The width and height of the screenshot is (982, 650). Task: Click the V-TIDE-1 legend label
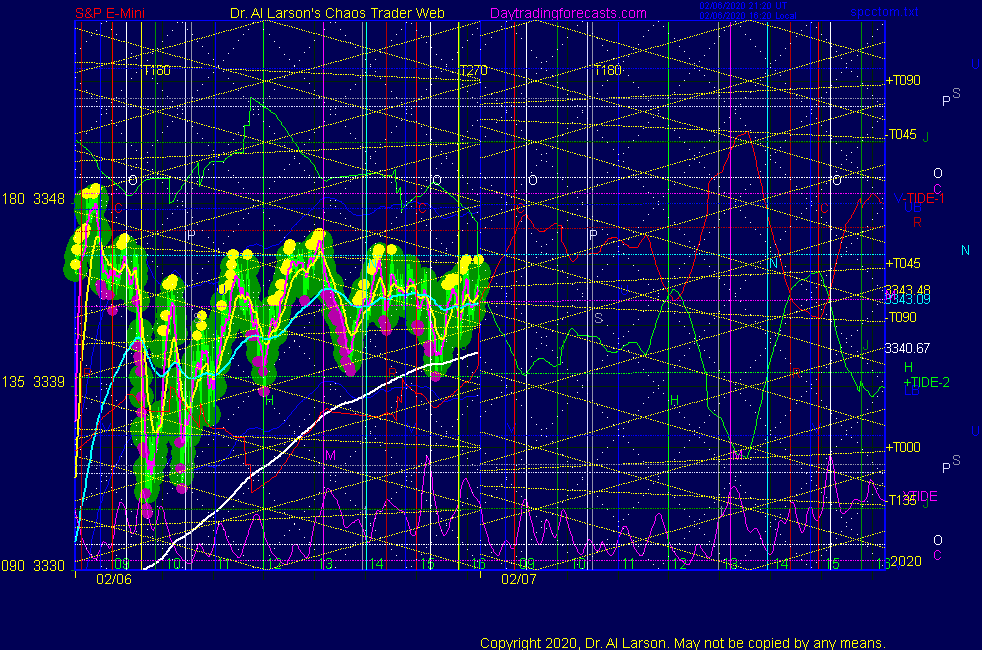tap(919, 199)
